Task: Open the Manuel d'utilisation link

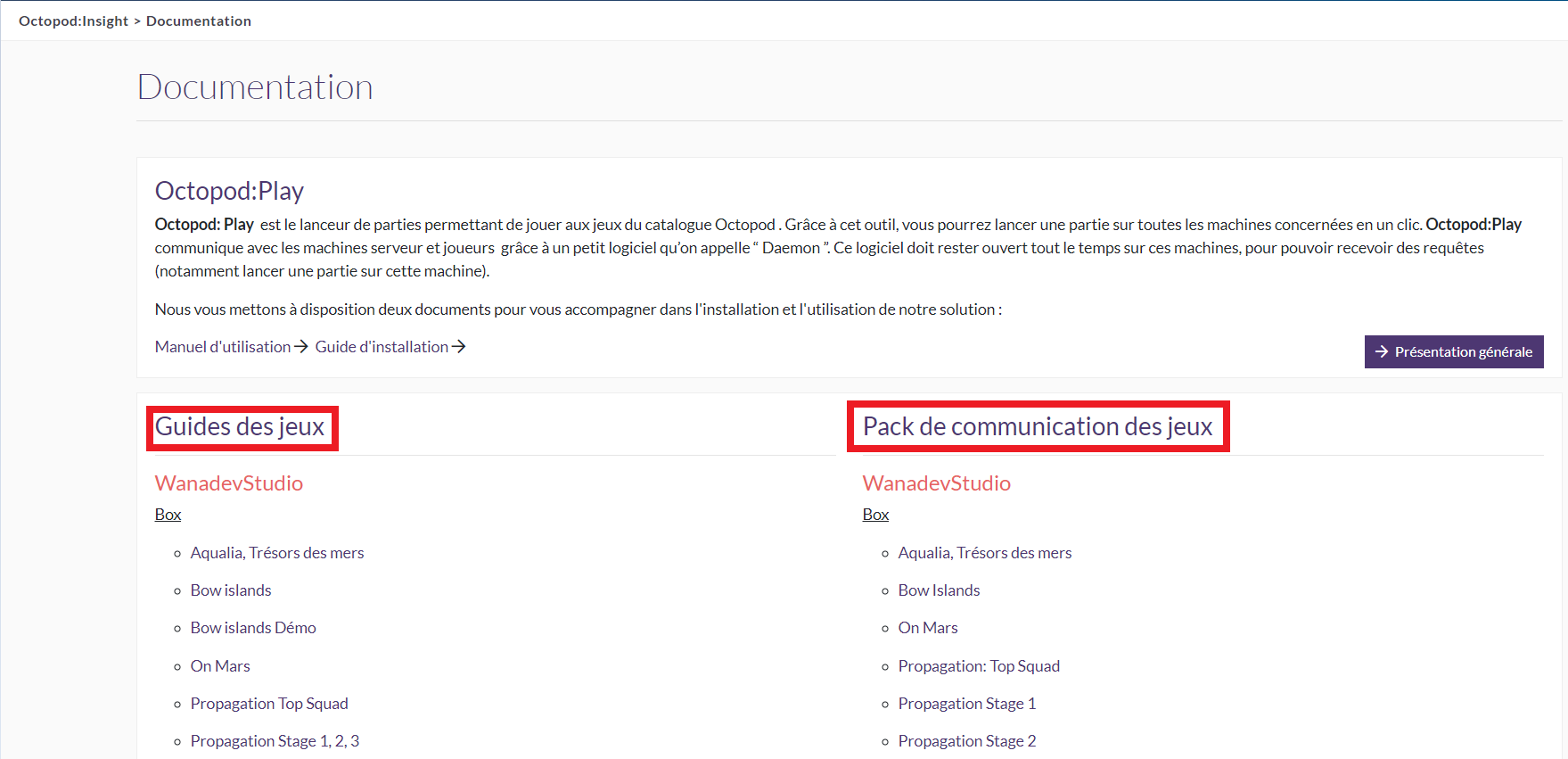Action: tap(223, 347)
